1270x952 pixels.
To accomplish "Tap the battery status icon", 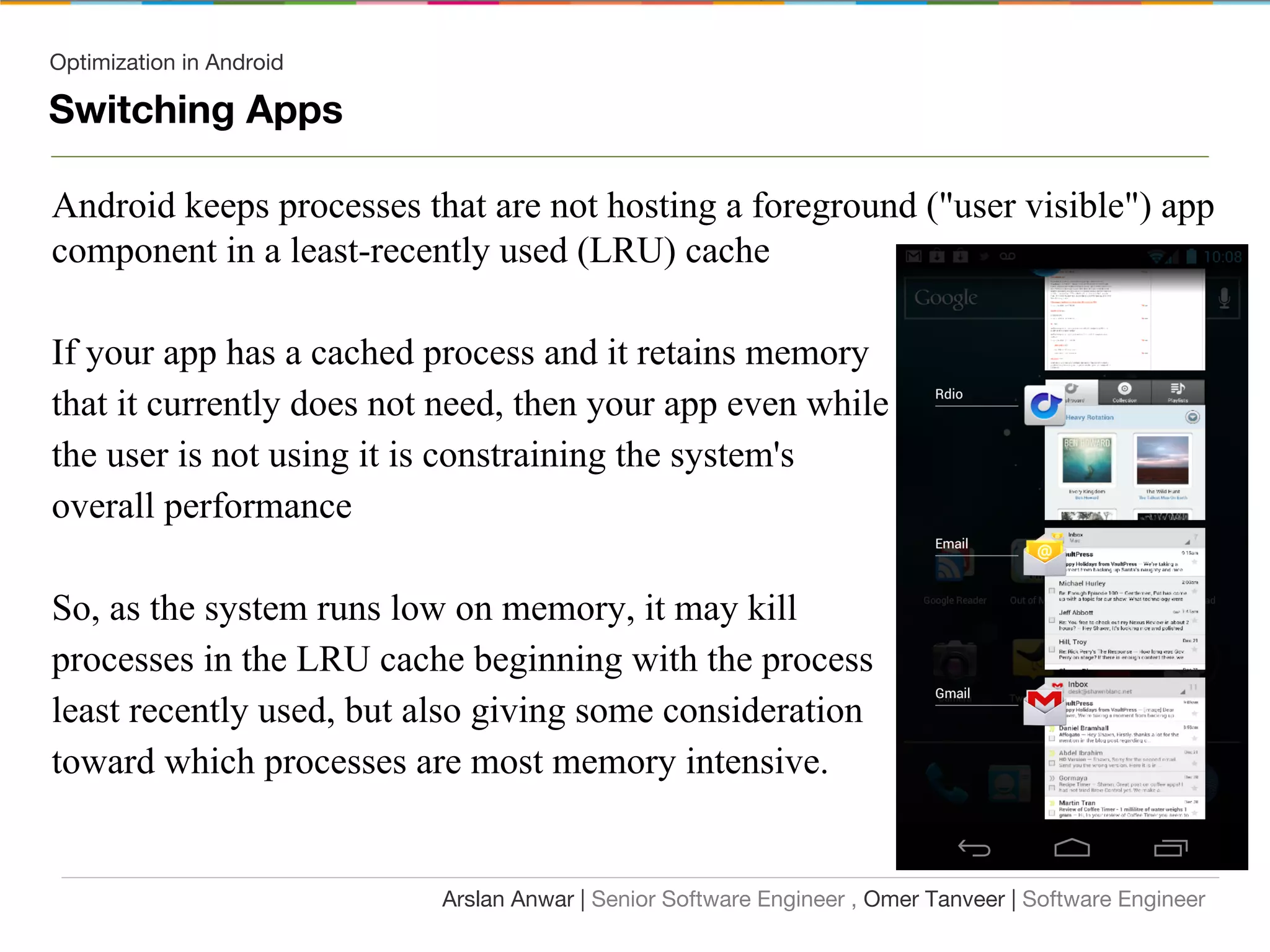I will [1191, 256].
